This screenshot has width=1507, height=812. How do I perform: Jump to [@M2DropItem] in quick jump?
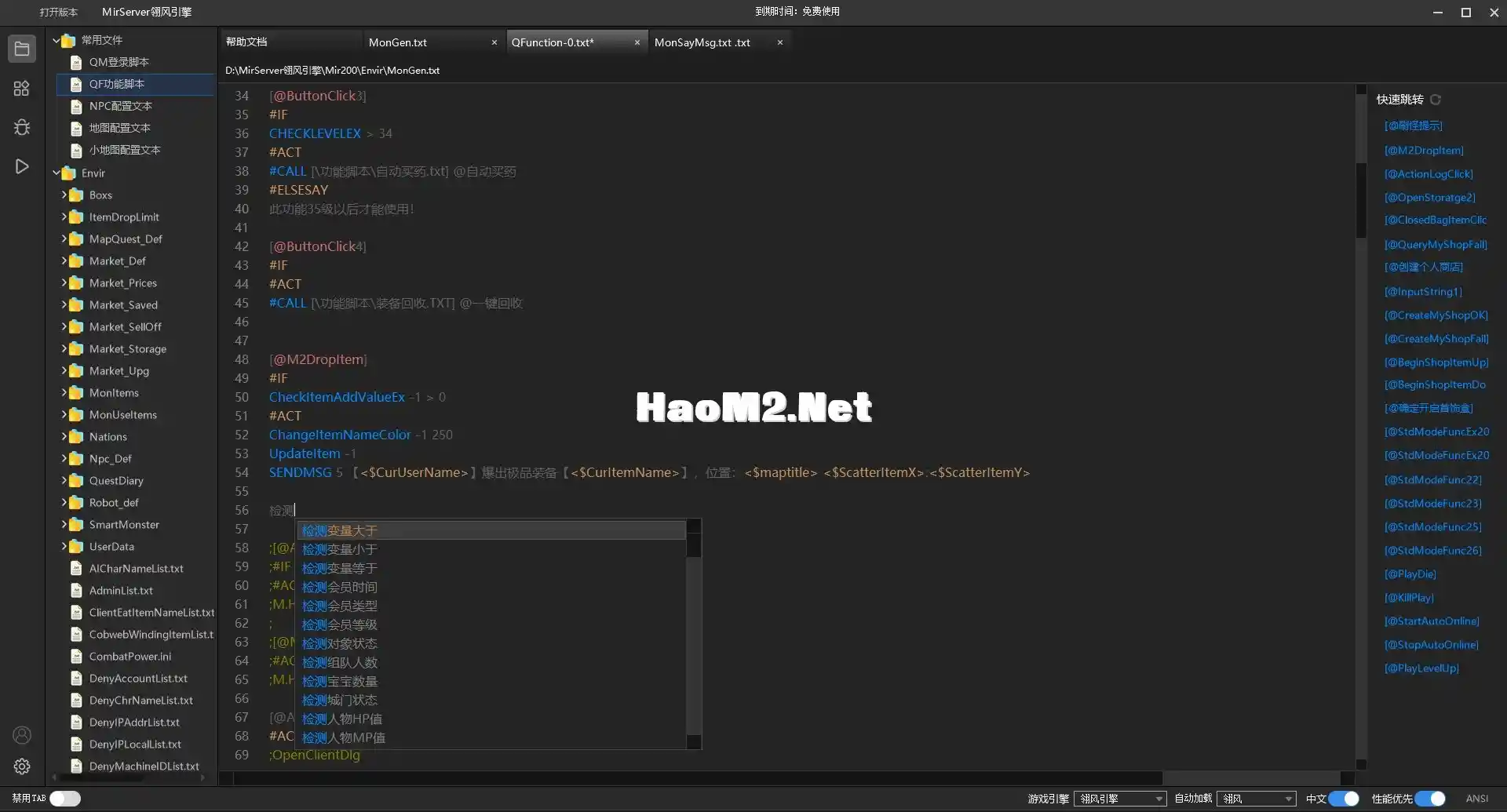point(1424,150)
